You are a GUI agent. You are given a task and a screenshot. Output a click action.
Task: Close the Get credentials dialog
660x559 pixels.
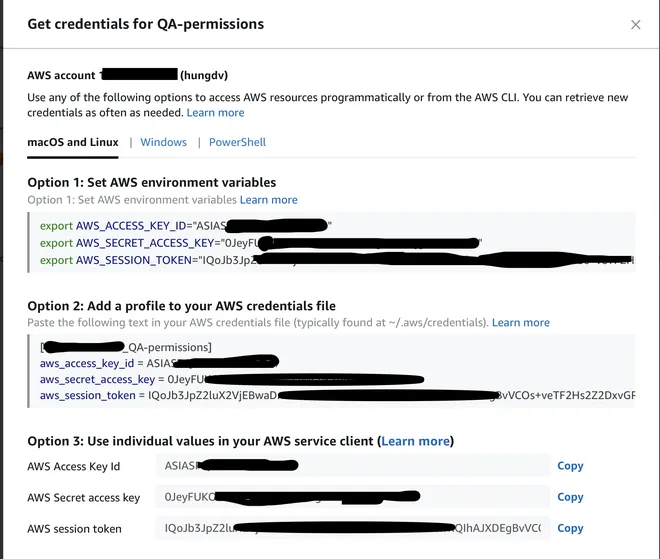(x=636, y=25)
